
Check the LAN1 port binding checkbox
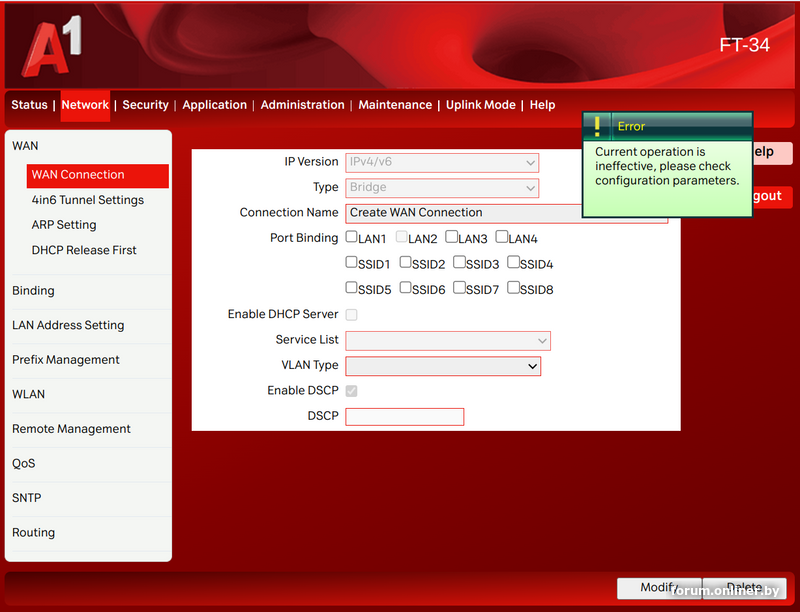pyautogui.click(x=352, y=238)
